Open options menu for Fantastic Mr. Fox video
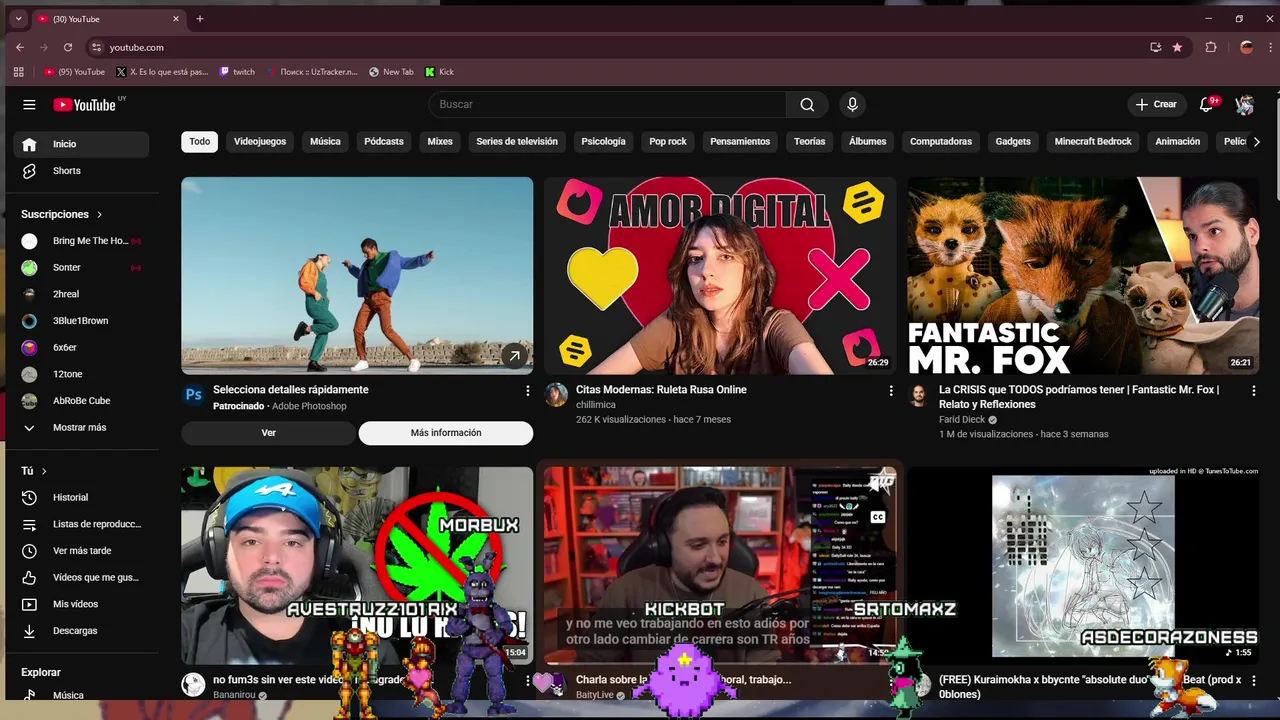Screen dimensions: 1280x720 coord(1253,391)
